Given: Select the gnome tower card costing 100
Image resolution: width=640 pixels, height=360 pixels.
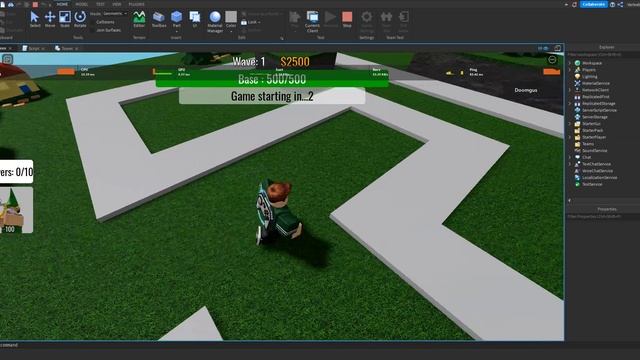Looking at the screenshot, I should point(16,210).
